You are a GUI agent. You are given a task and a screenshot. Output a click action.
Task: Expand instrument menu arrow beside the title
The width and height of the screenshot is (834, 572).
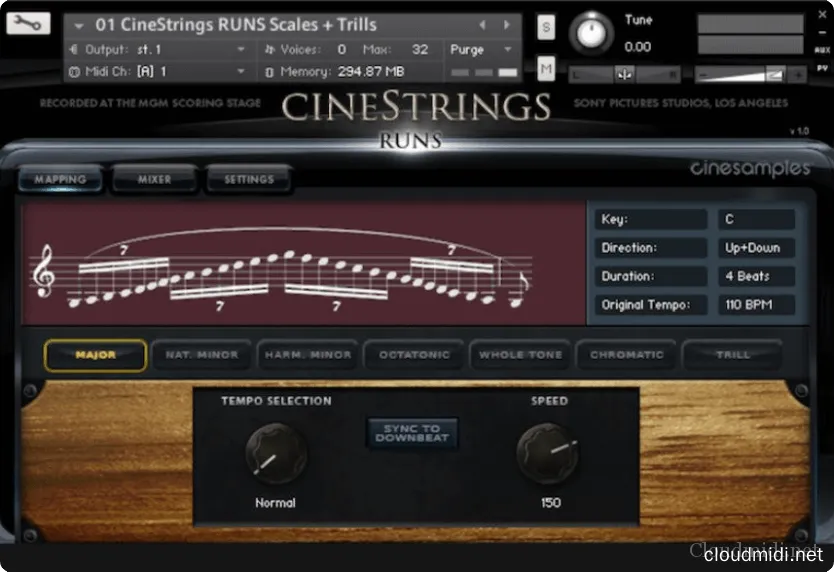[79, 25]
